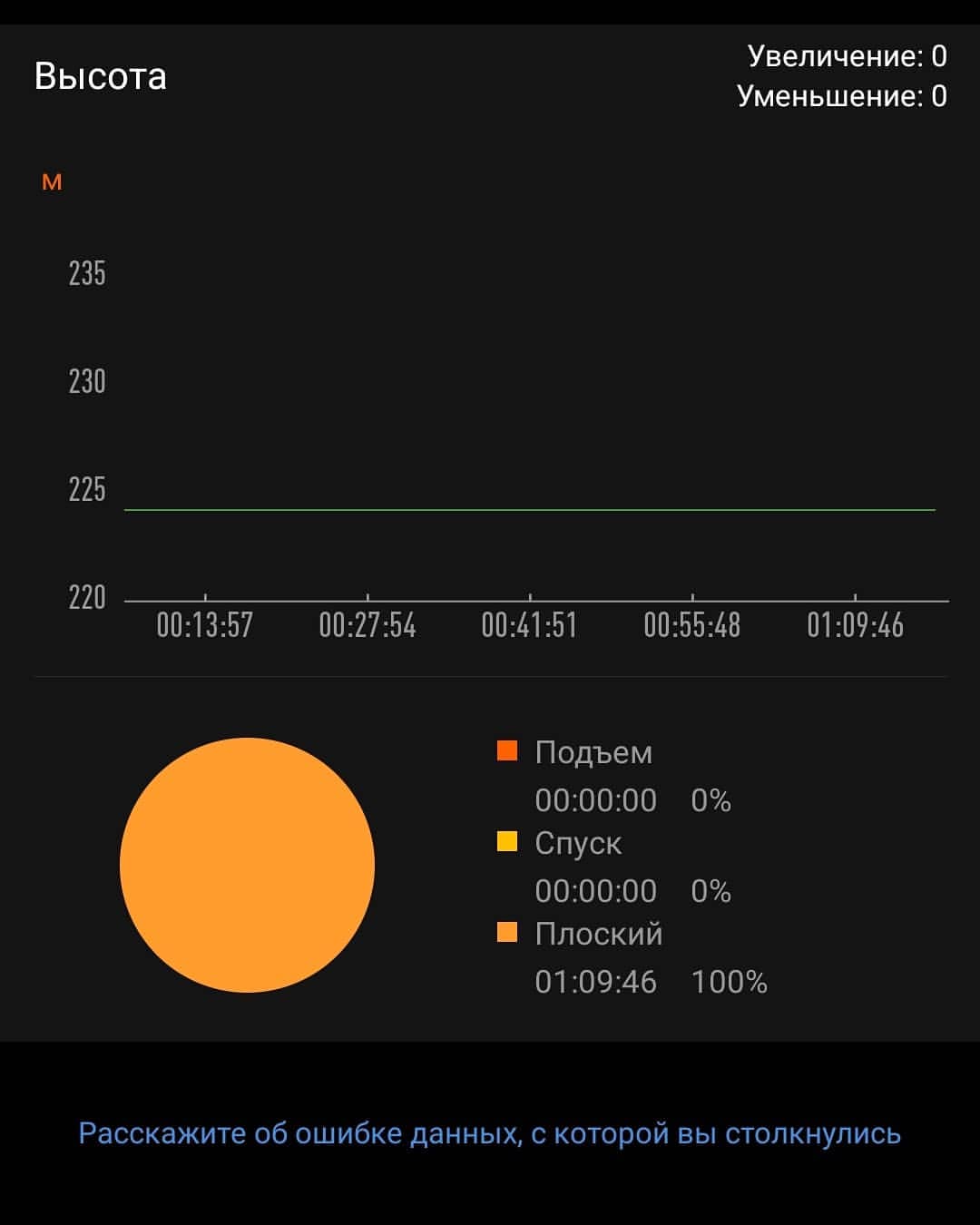
Task: Tap the Плоский 100% value
Action: point(730,982)
